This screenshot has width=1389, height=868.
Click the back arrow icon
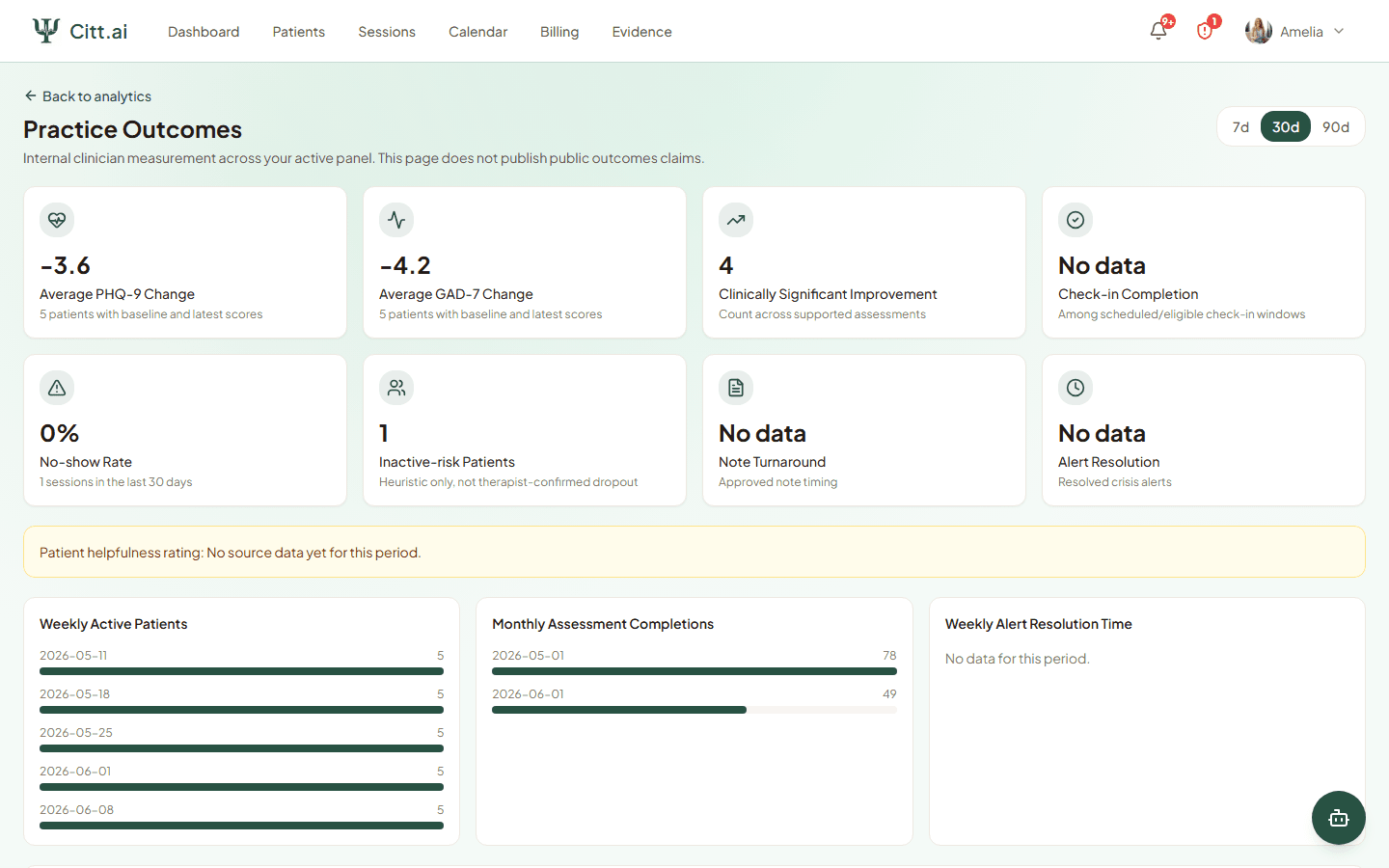click(x=31, y=95)
